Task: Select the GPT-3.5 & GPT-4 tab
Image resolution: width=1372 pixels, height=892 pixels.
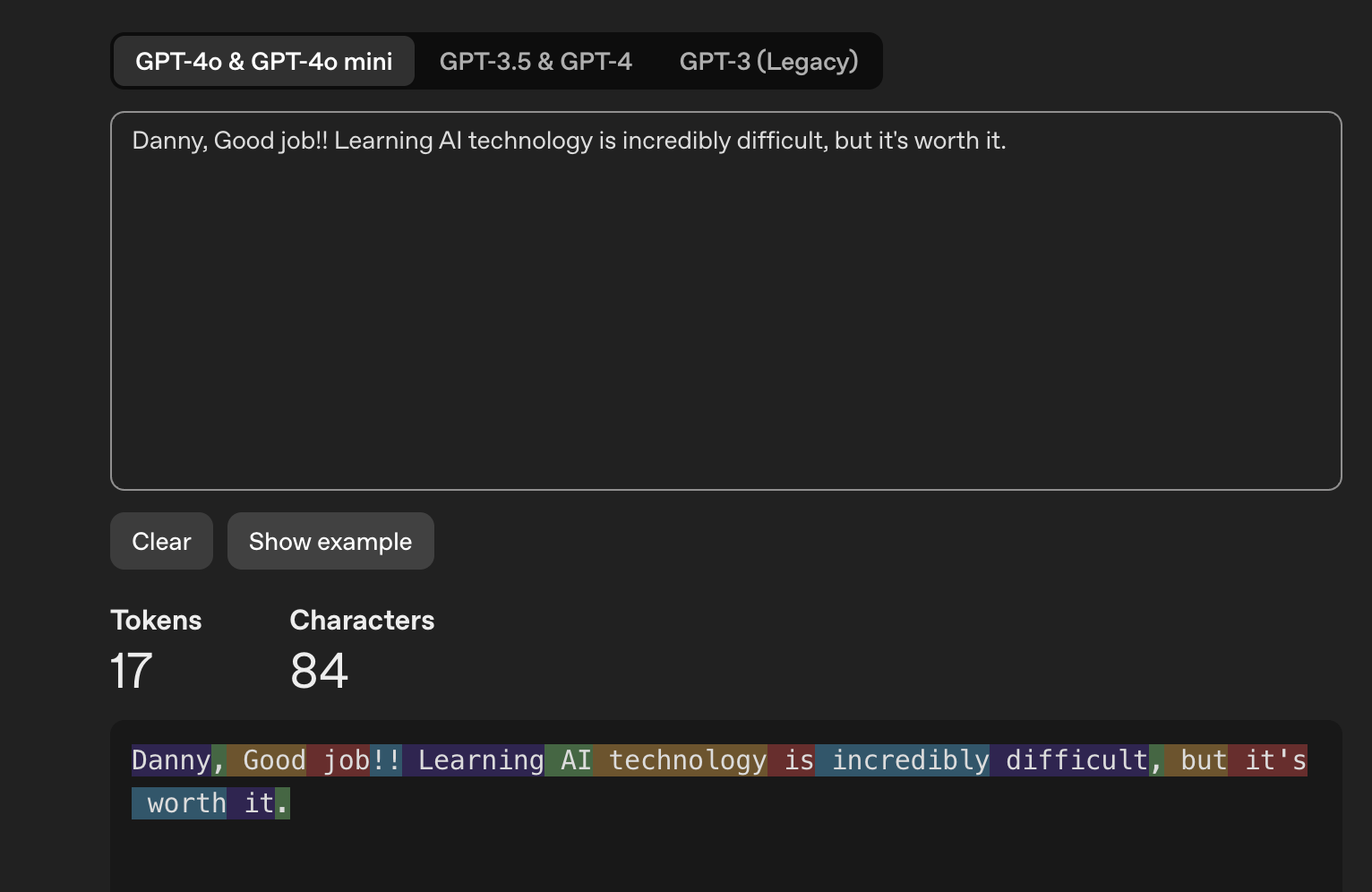Action: tap(536, 61)
